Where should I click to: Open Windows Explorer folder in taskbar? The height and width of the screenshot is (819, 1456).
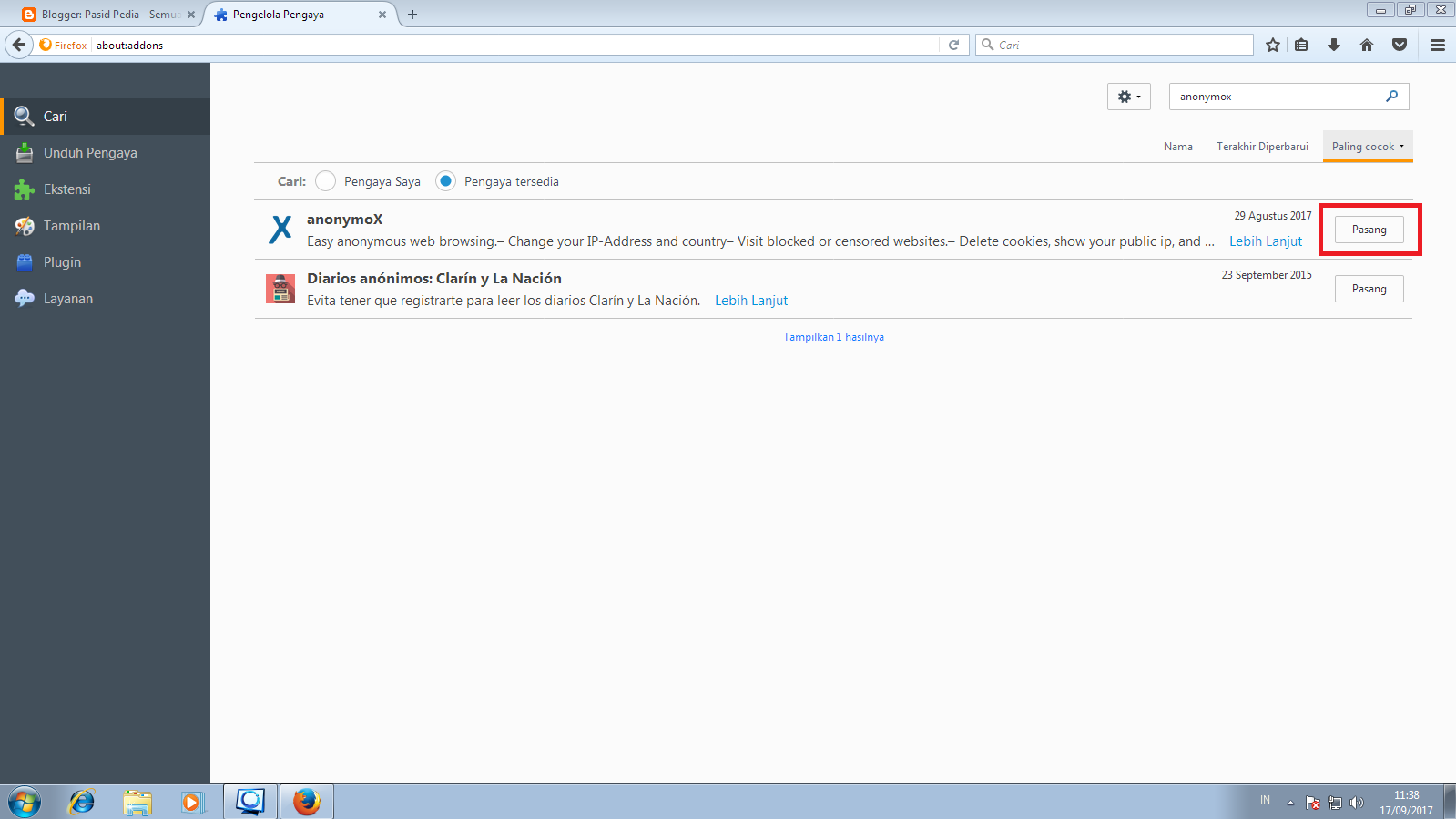[x=137, y=803]
